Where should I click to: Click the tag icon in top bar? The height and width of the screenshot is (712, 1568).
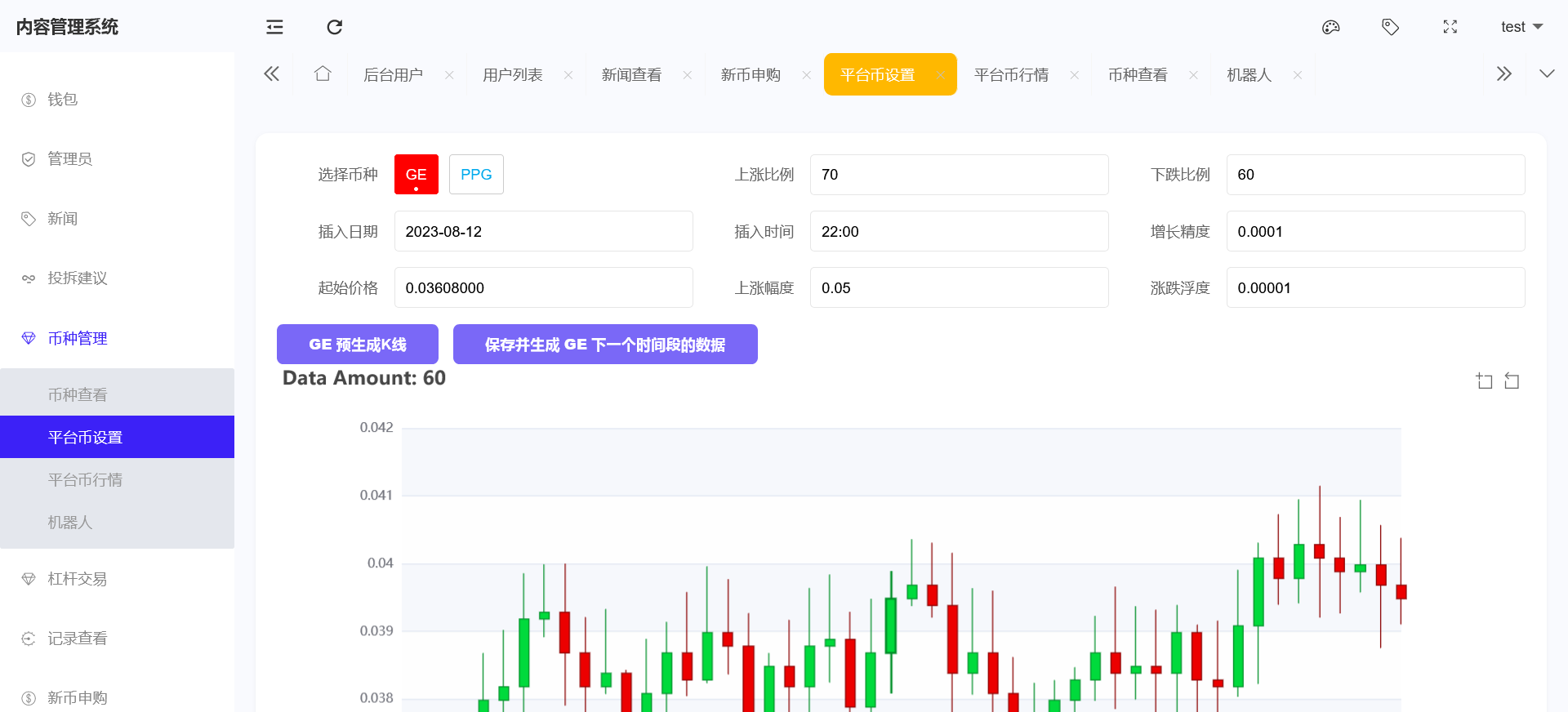(1390, 27)
